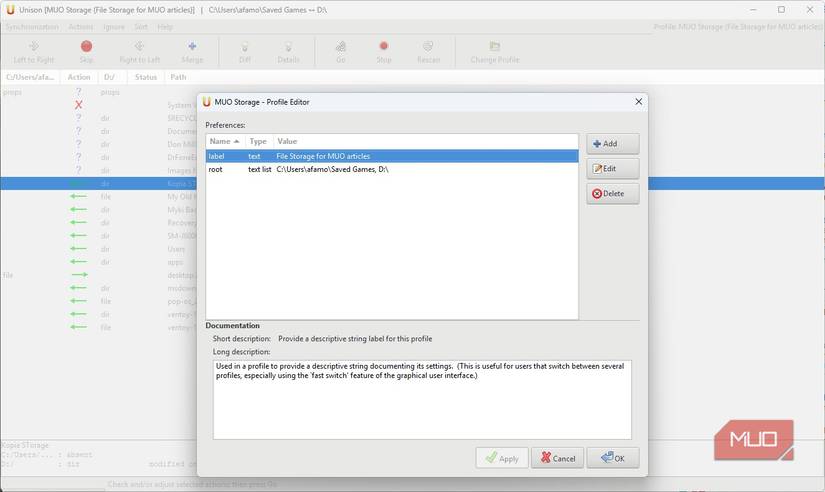825x492 pixels.
Task: Click the Action column header in Unison window
Action: [79, 77]
